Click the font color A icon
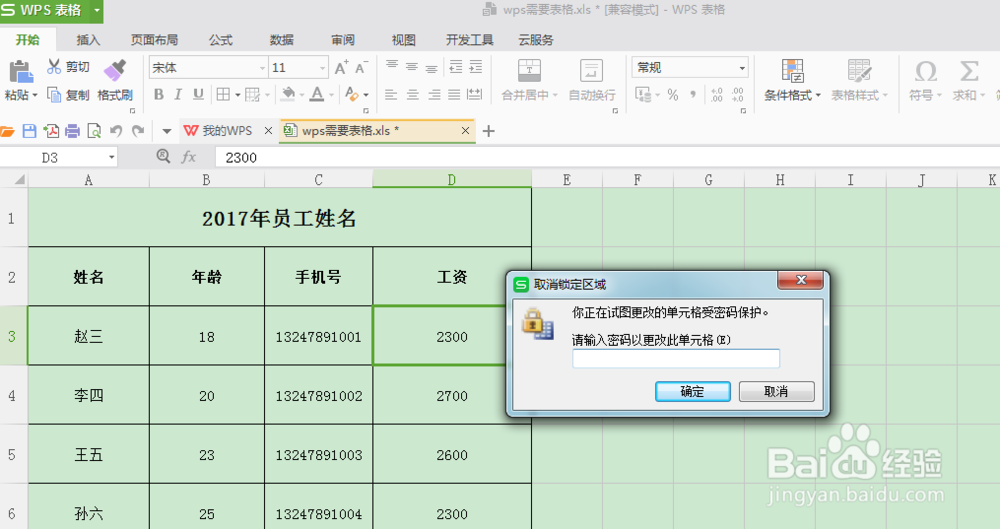This screenshot has height=529, width=1000. [317, 94]
